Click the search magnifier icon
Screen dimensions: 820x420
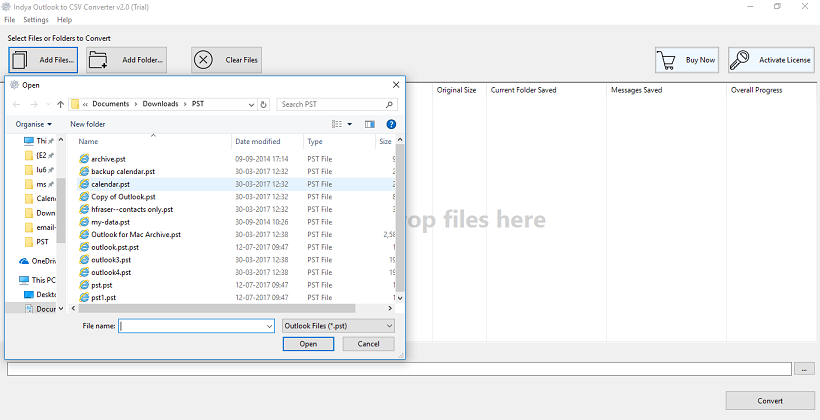(x=389, y=104)
